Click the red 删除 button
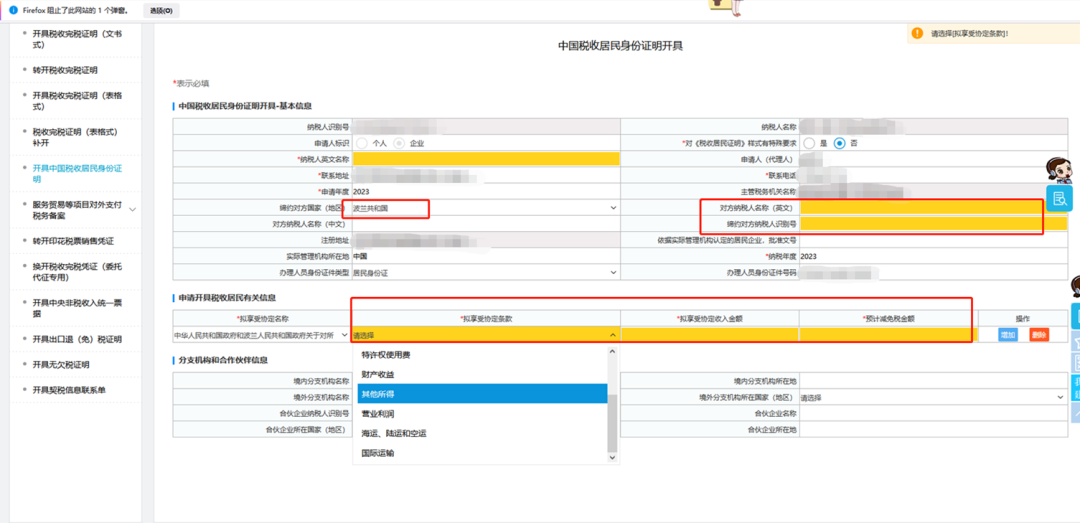Image resolution: width=1080 pixels, height=523 pixels. [x=1039, y=335]
